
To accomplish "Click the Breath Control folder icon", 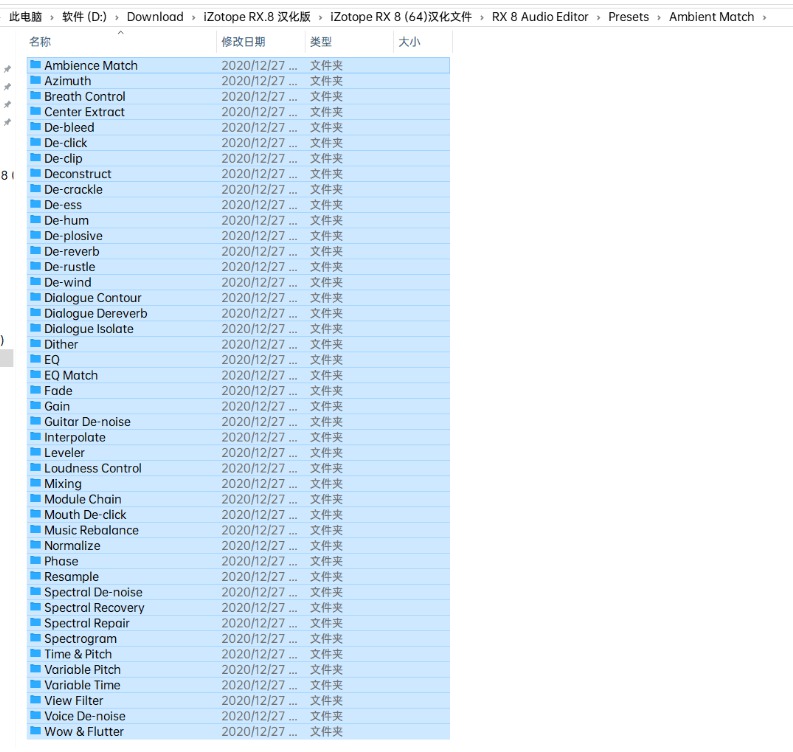I will click(x=35, y=96).
